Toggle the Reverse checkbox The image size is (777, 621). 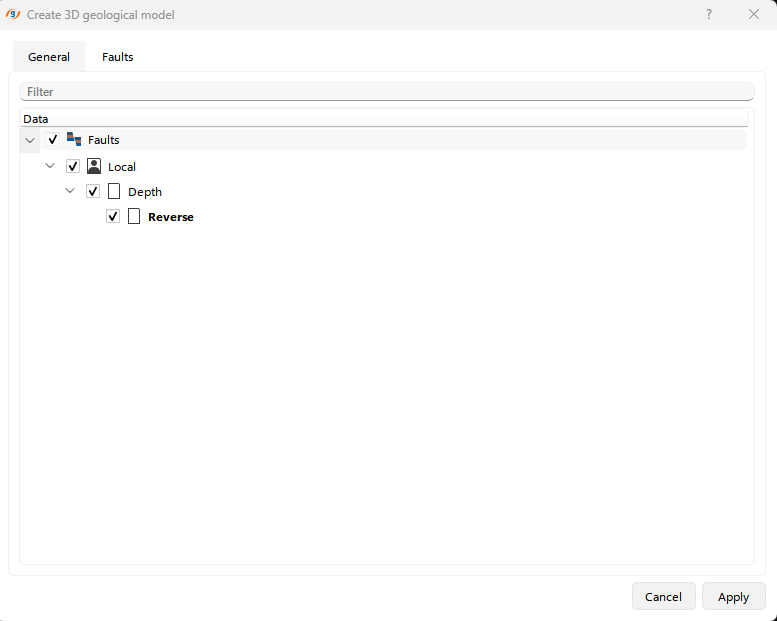(113, 216)
